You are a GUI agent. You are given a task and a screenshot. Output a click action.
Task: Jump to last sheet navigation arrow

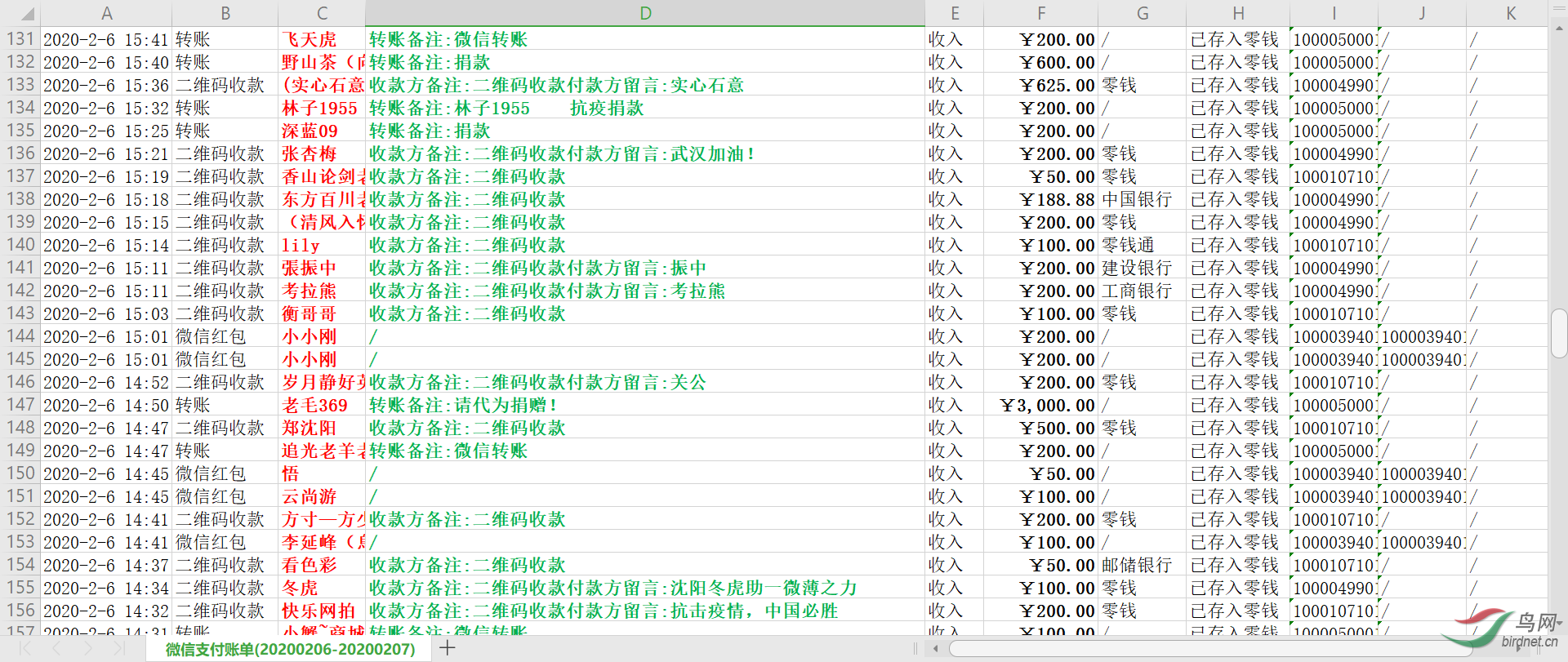coord(119,648)
